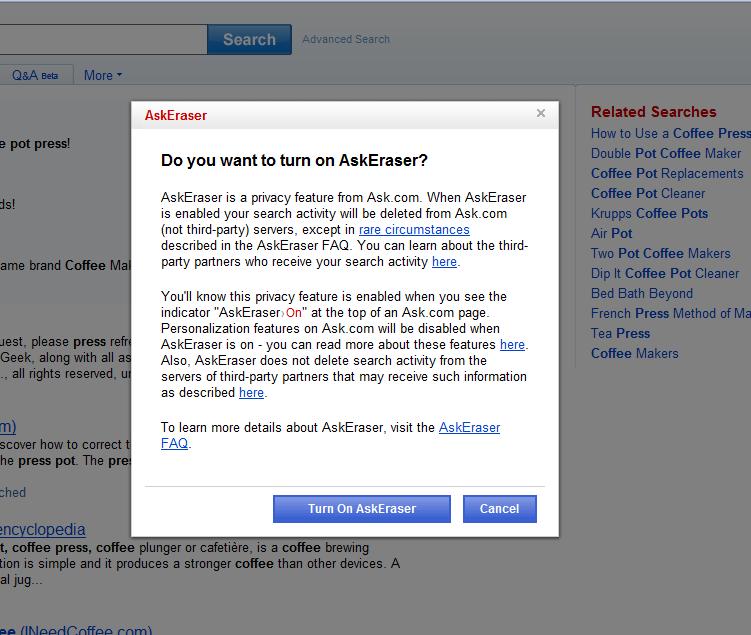
Task: Expand the More dropdown menu
Action: tap(102, 75)
